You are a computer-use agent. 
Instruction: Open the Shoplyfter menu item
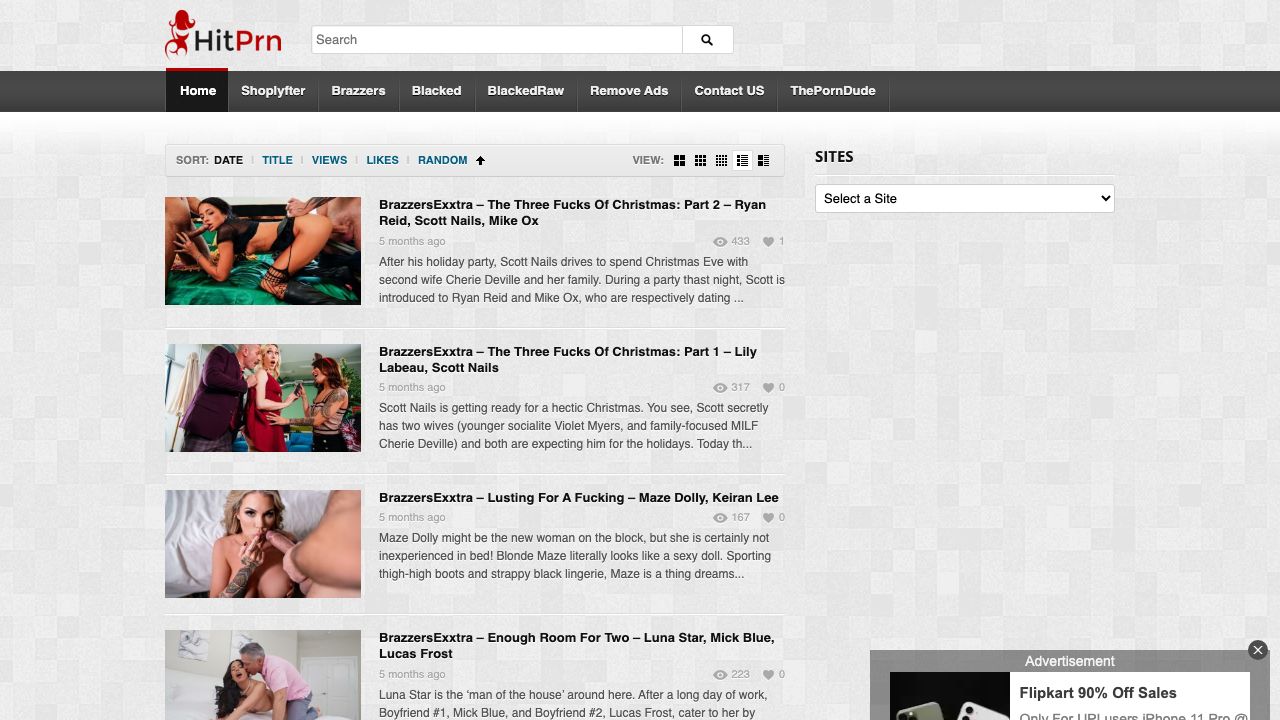273,91
